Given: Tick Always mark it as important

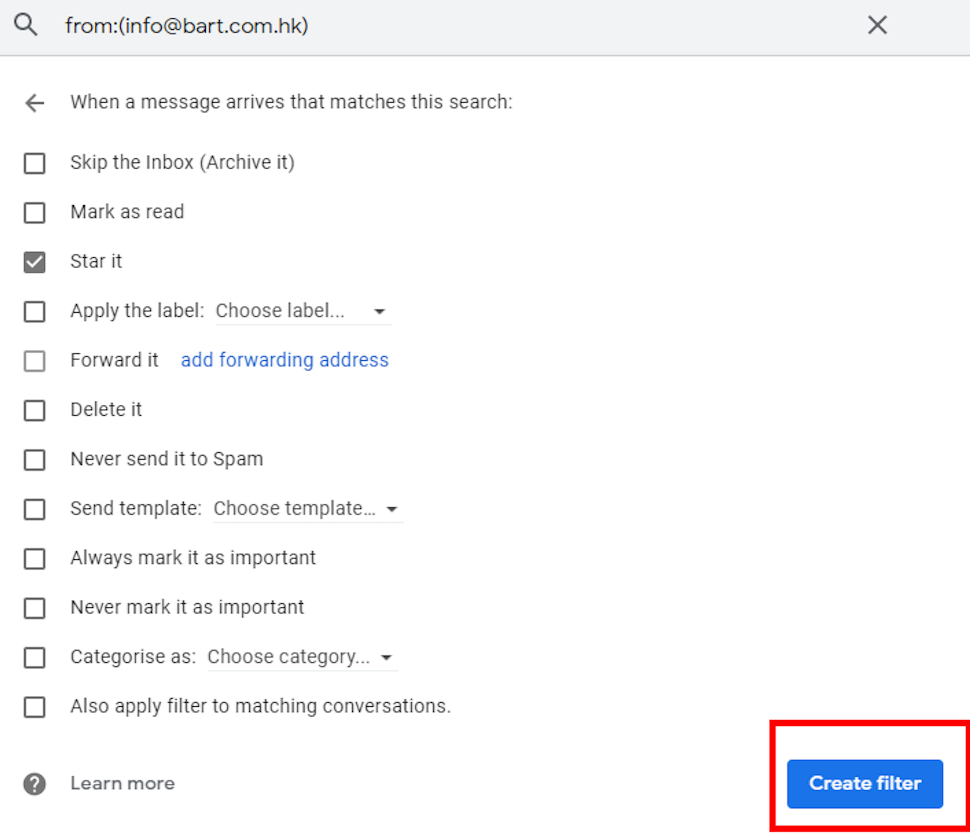Looking at the screenshot, I should tap(35, 559).
